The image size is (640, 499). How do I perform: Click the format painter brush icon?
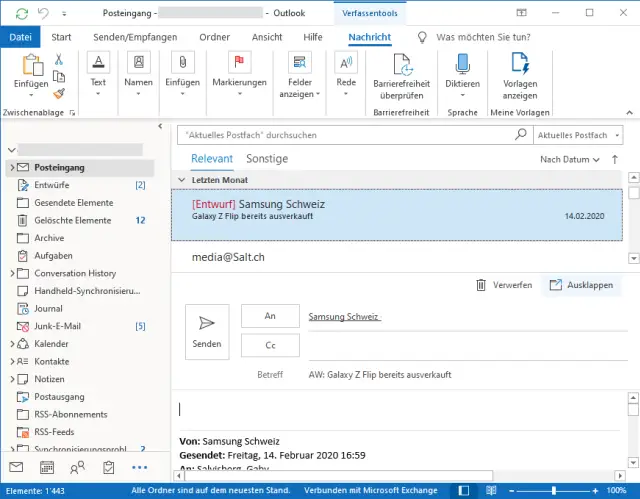[59, 93]
